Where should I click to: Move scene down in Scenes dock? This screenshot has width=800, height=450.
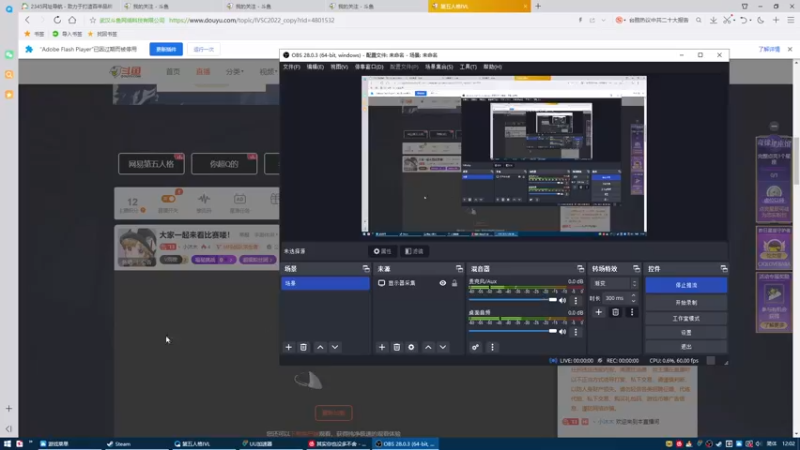(335, 347)
